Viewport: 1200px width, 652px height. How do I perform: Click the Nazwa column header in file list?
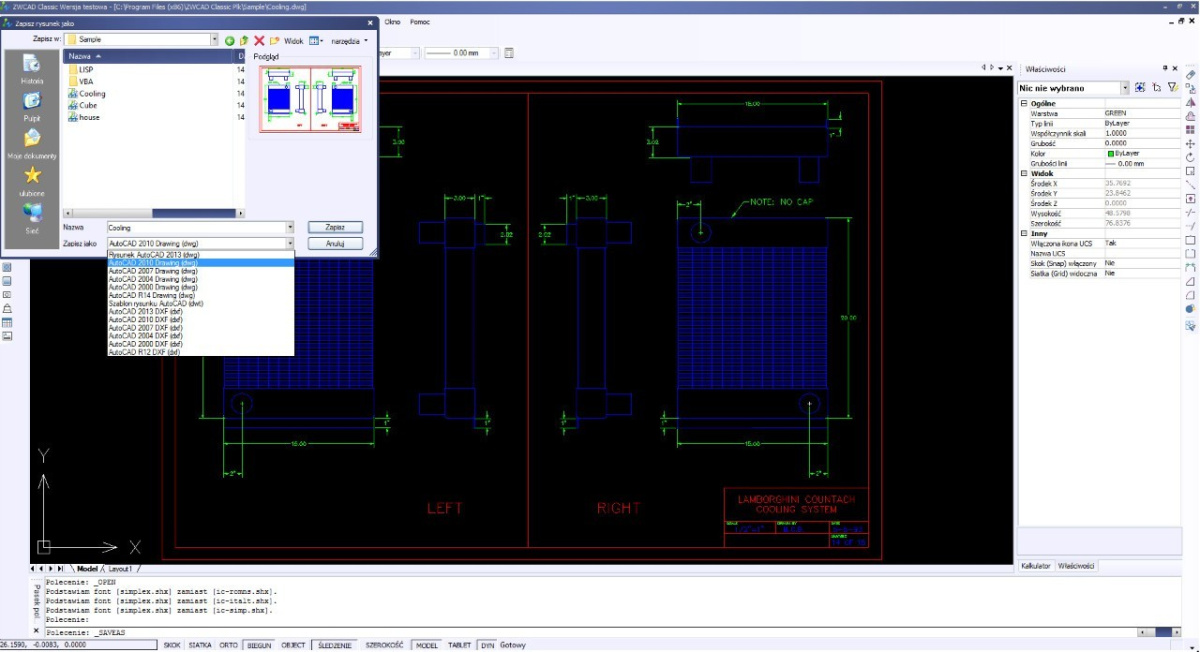[148, 57]
